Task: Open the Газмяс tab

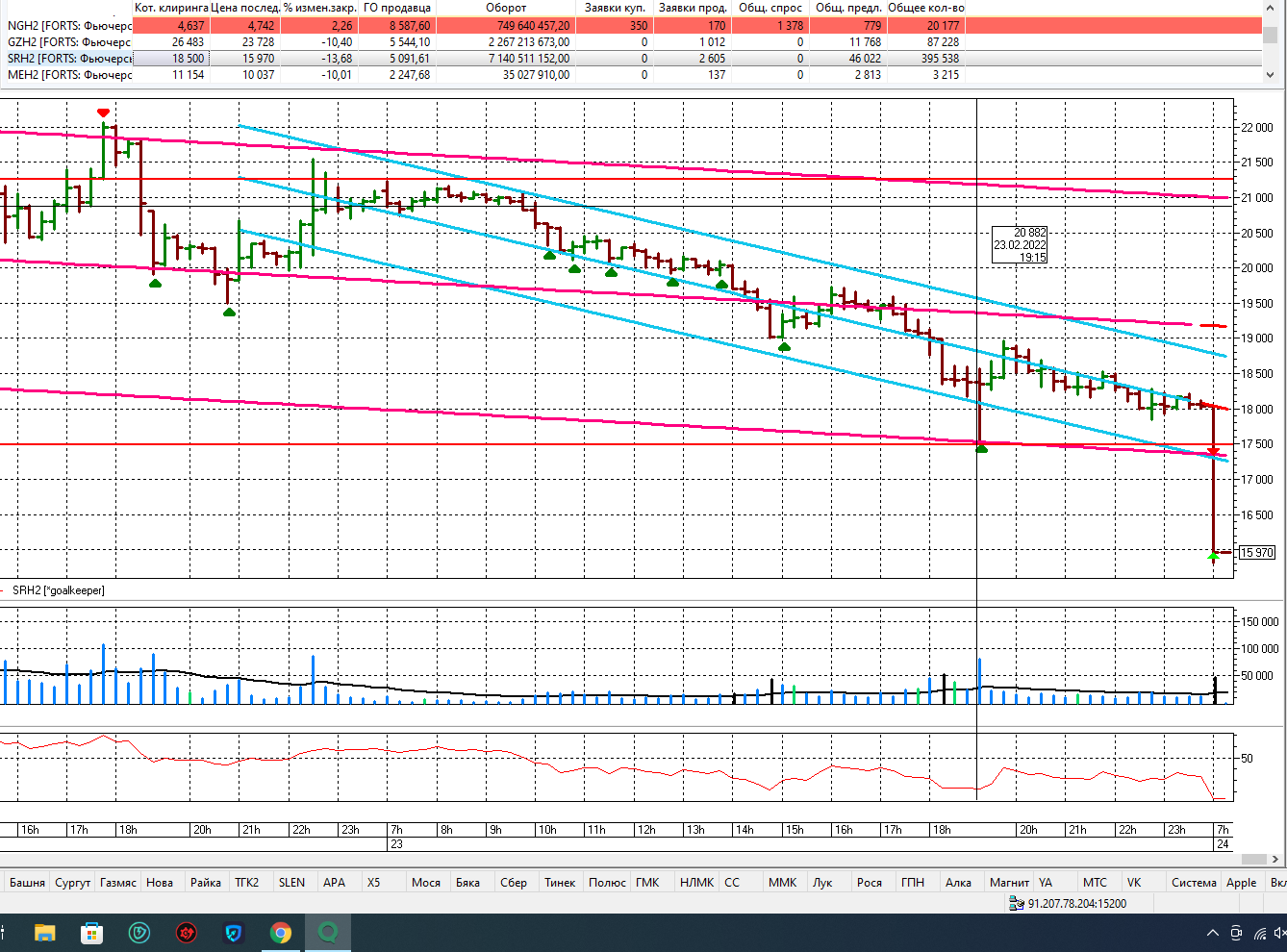Action: 118,882
